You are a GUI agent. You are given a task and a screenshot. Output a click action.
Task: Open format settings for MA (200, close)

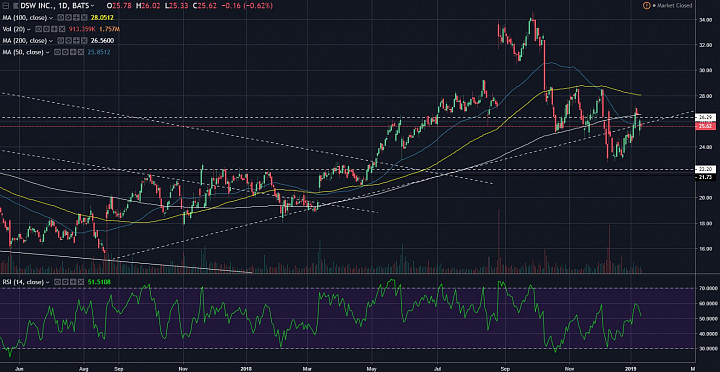(68, 41)
